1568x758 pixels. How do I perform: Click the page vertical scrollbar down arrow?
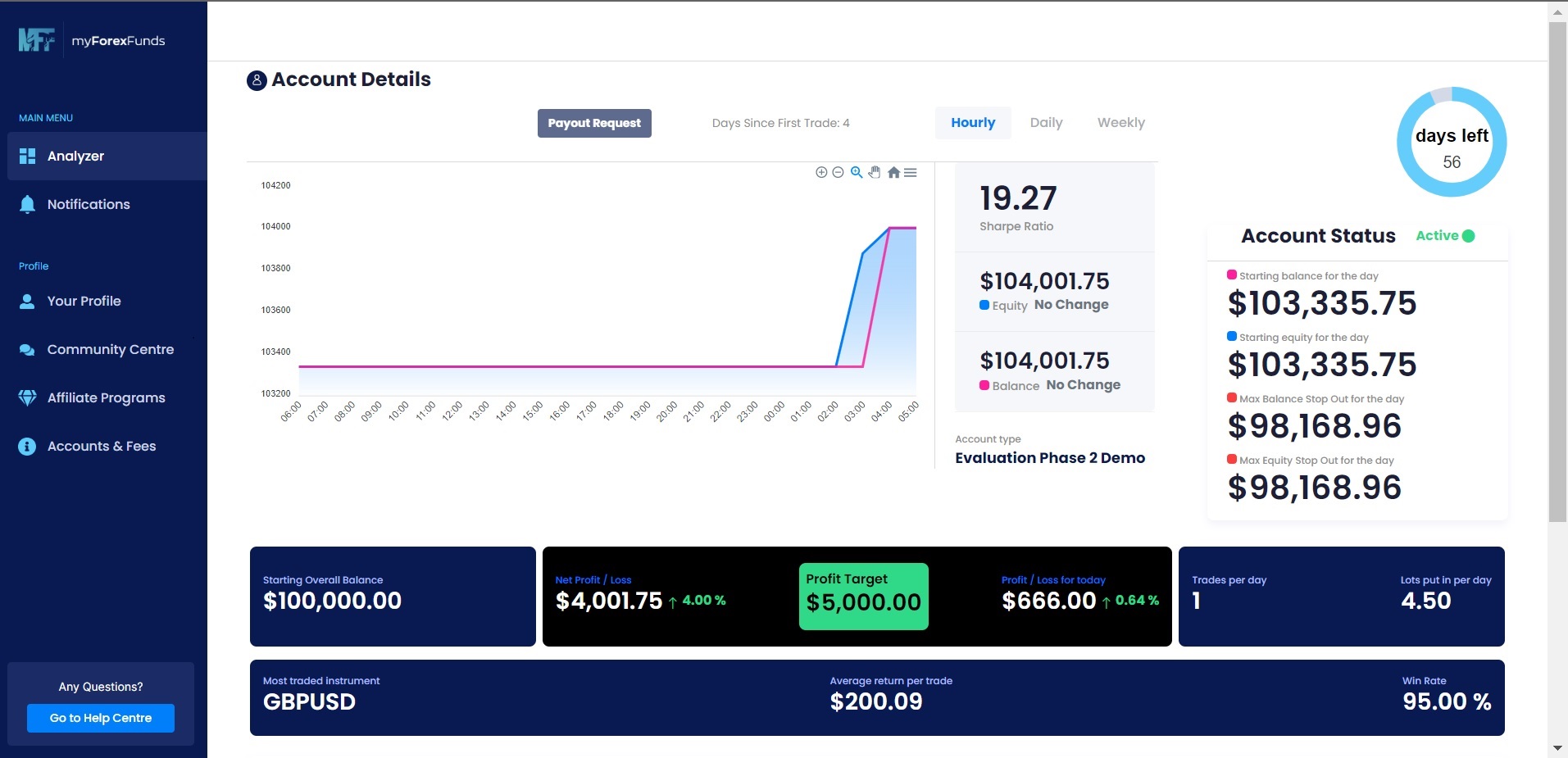click(x=1557, y=748)
